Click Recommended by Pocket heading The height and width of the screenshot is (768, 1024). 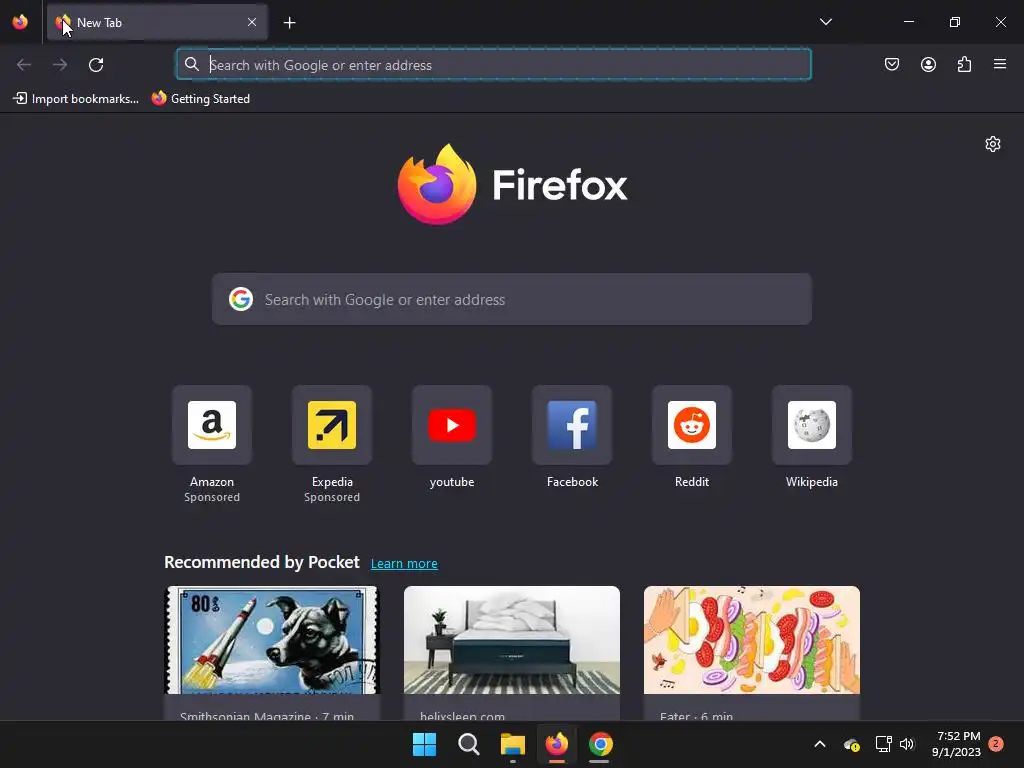(262, 562)
